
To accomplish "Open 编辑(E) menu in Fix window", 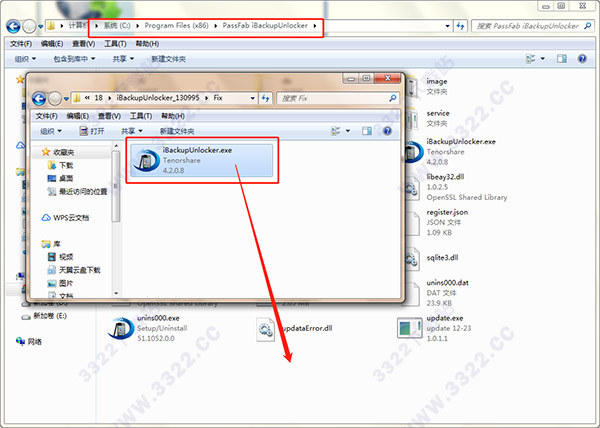I will point(78,116).
